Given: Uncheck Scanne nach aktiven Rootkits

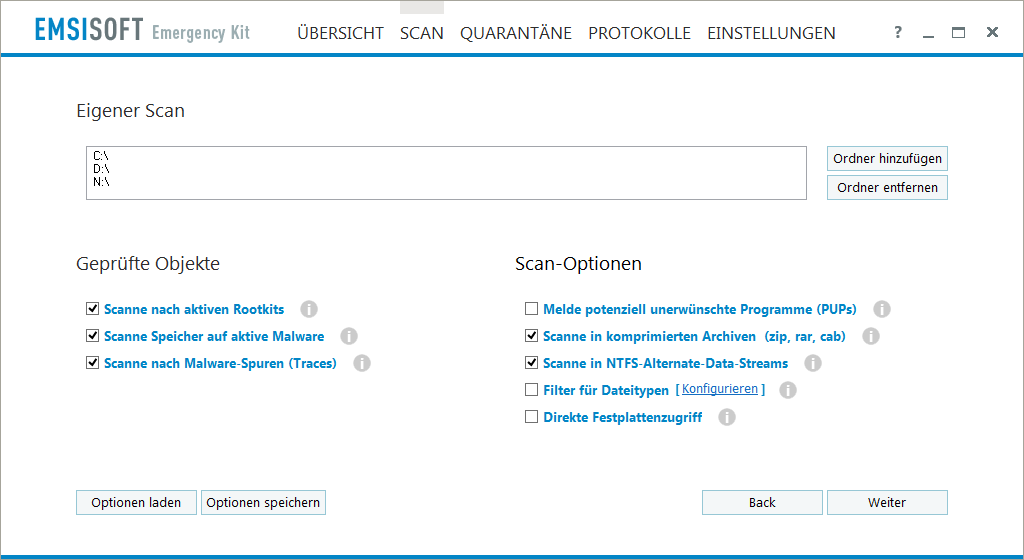Looking at the screenshot, I should 93,309.
